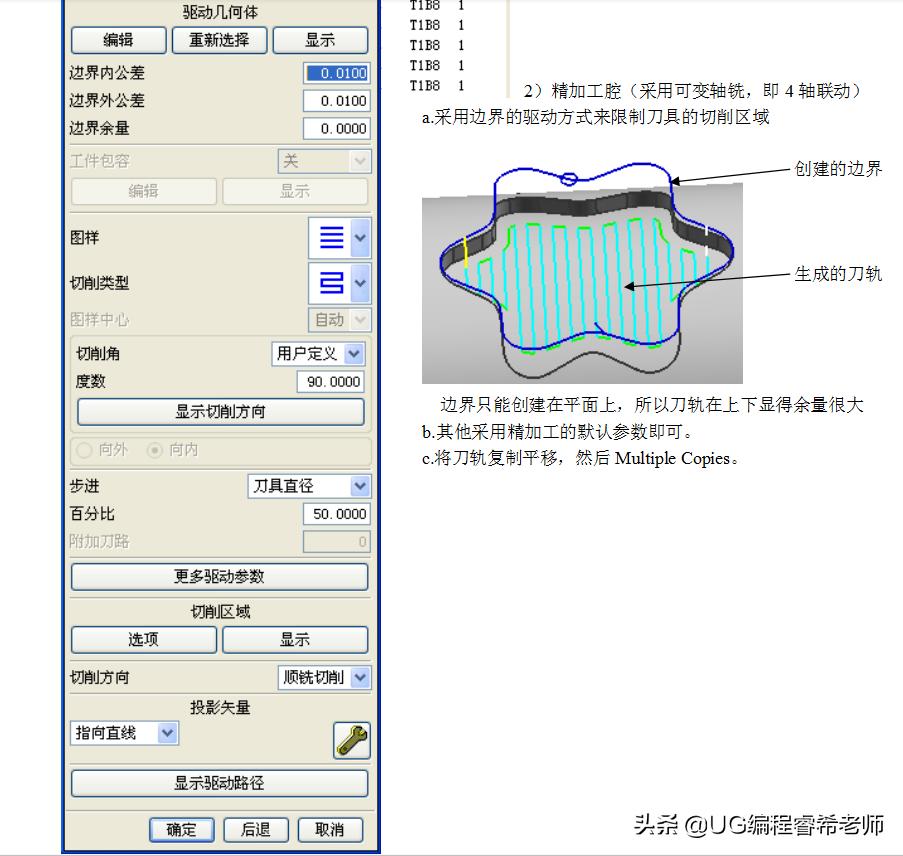The height and width of the screenshot is (856, 903).
Task: Click 选项 under 切削区域
Action: pos(143,639)
